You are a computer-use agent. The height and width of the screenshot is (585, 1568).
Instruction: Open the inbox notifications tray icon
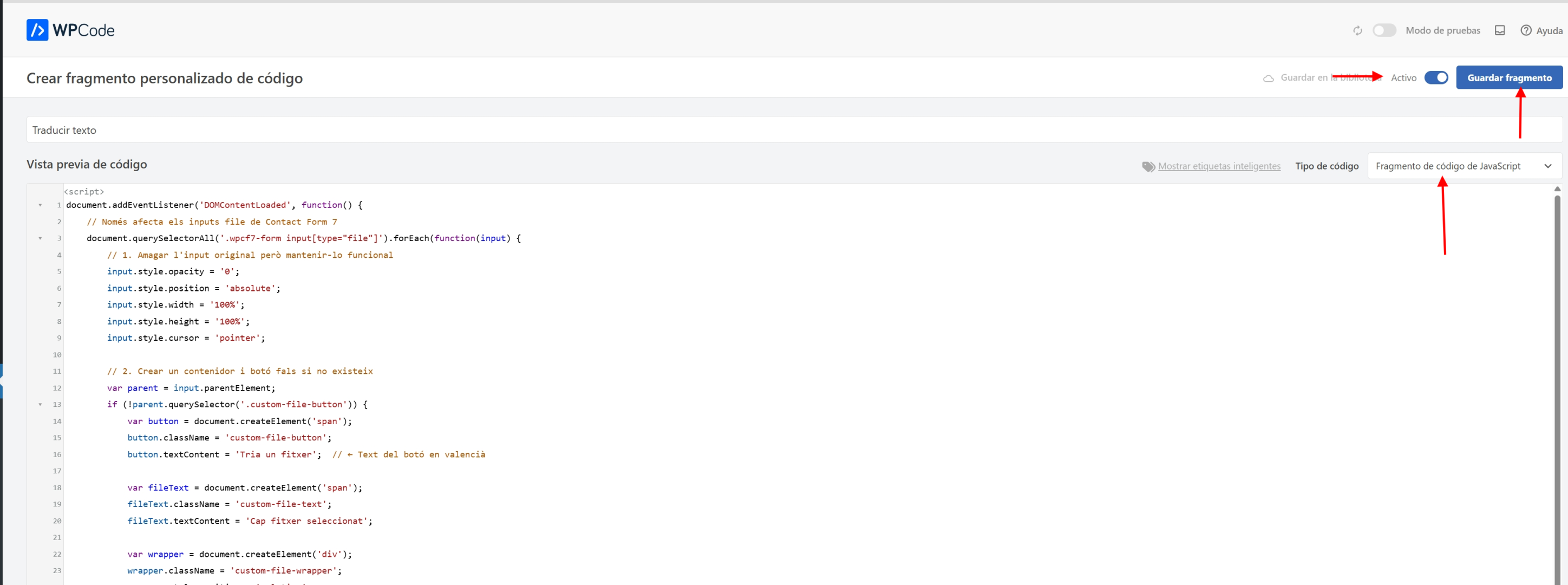[x=1500, y=30]
